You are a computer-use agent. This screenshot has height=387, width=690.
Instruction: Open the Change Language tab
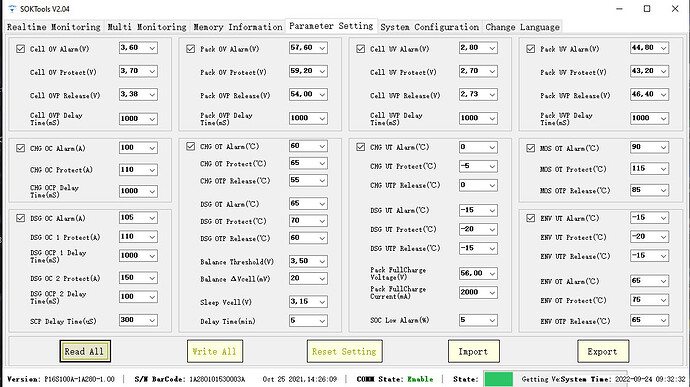(x=522, y=27)
